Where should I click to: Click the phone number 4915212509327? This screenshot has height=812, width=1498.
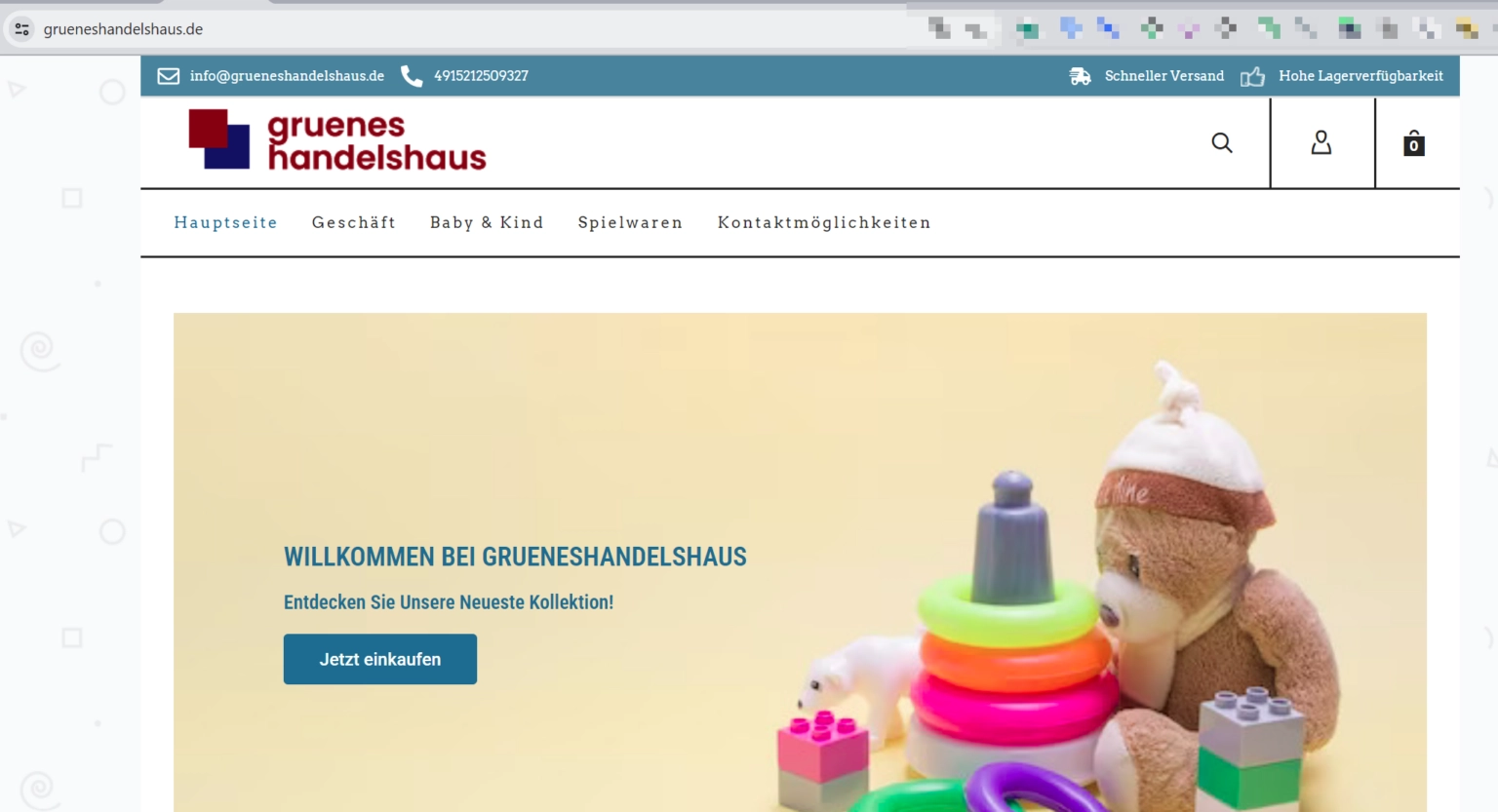tap(481, 76)
